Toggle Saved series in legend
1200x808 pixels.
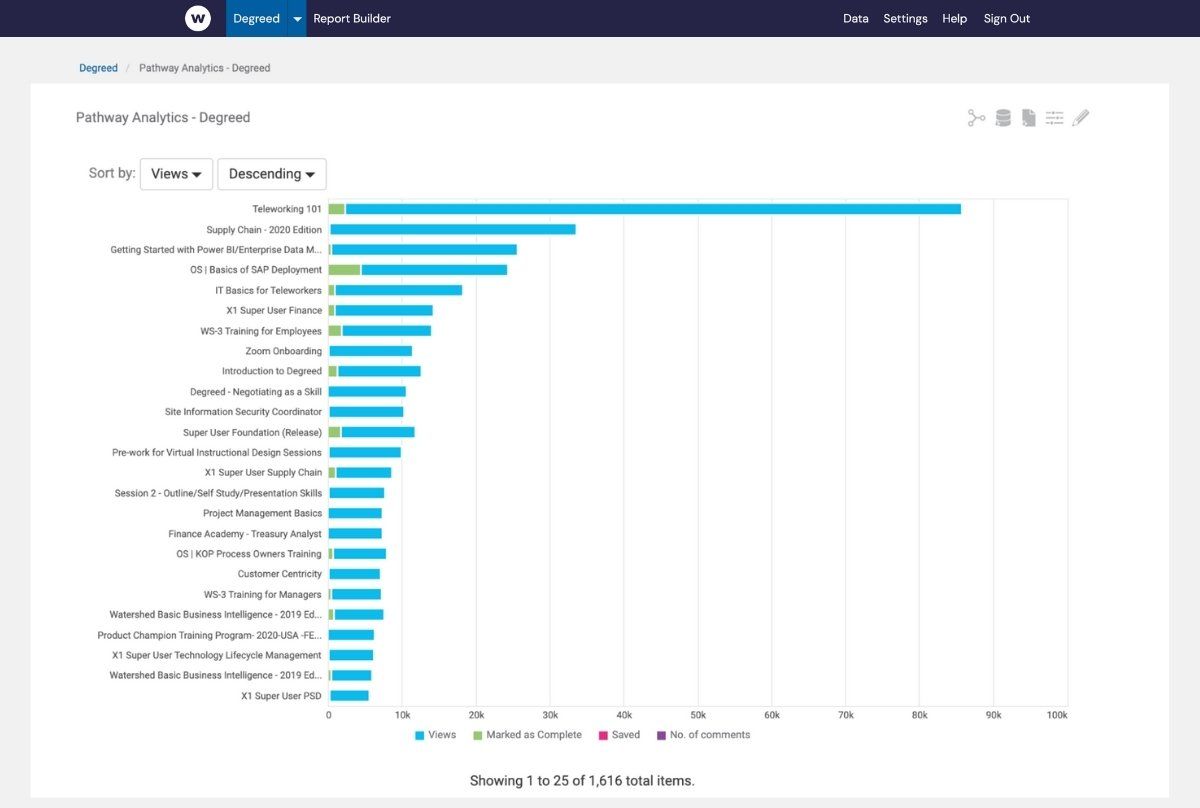619,735
